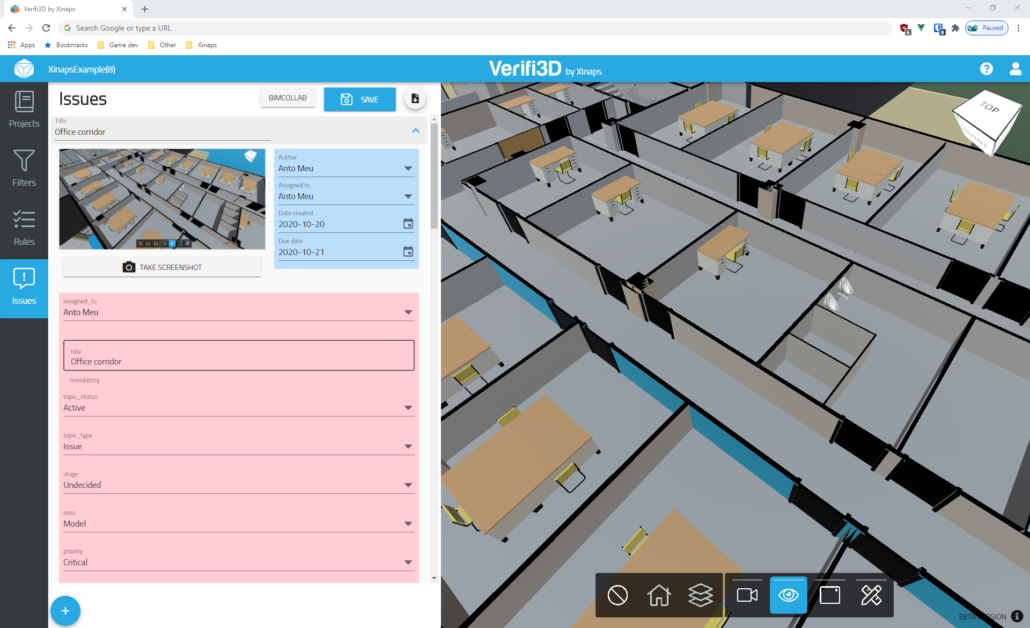Open the Apps bookmark shortcut
Viewport: 1030px width, 628px height.
pyautogui.click(x=21, y=45)
